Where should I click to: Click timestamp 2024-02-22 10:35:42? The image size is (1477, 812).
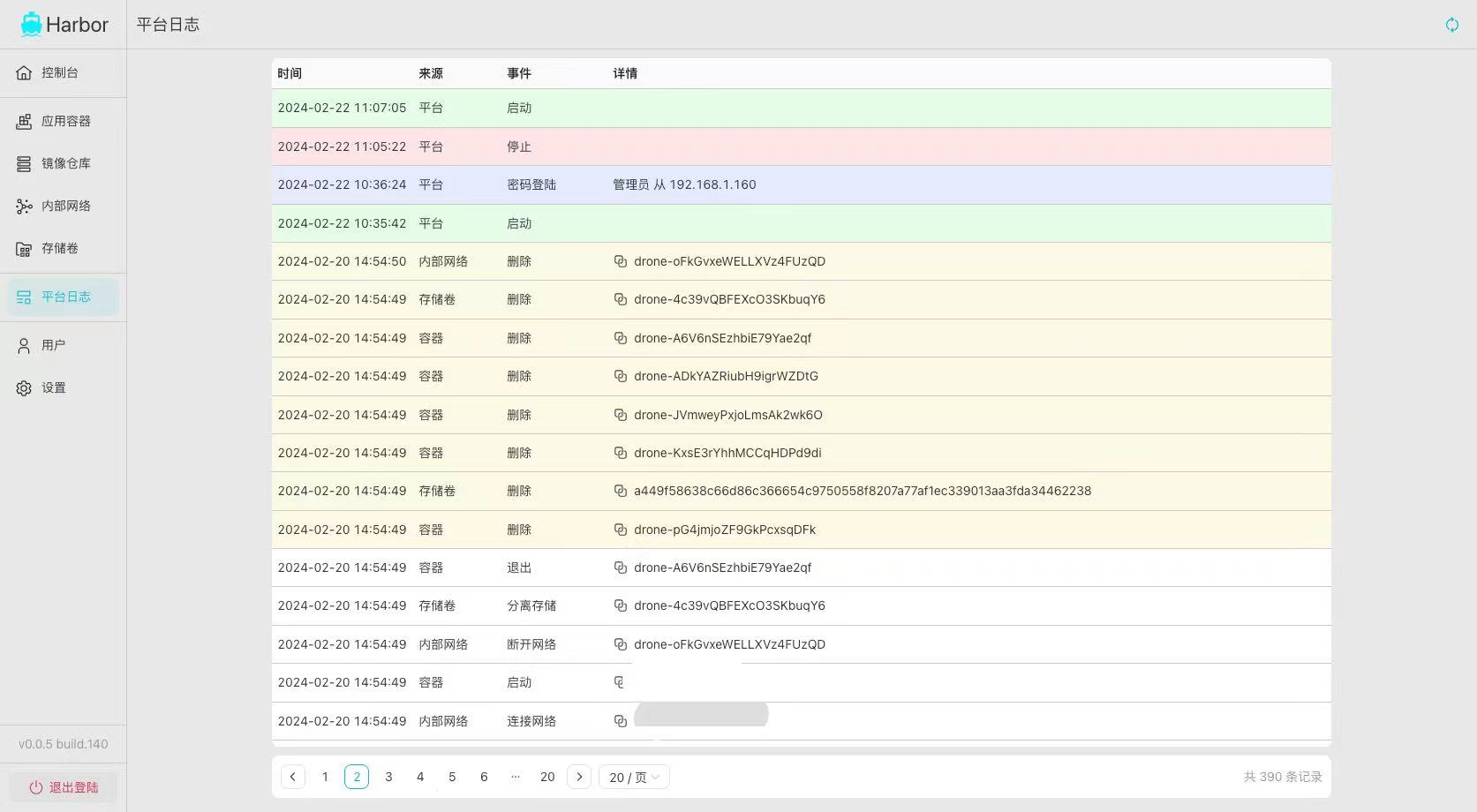(342, 223)
